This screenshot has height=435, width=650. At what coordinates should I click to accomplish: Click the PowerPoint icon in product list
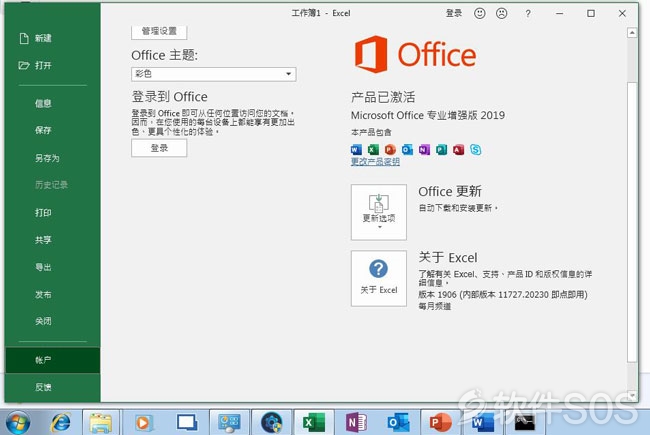(x=390, y=149)
